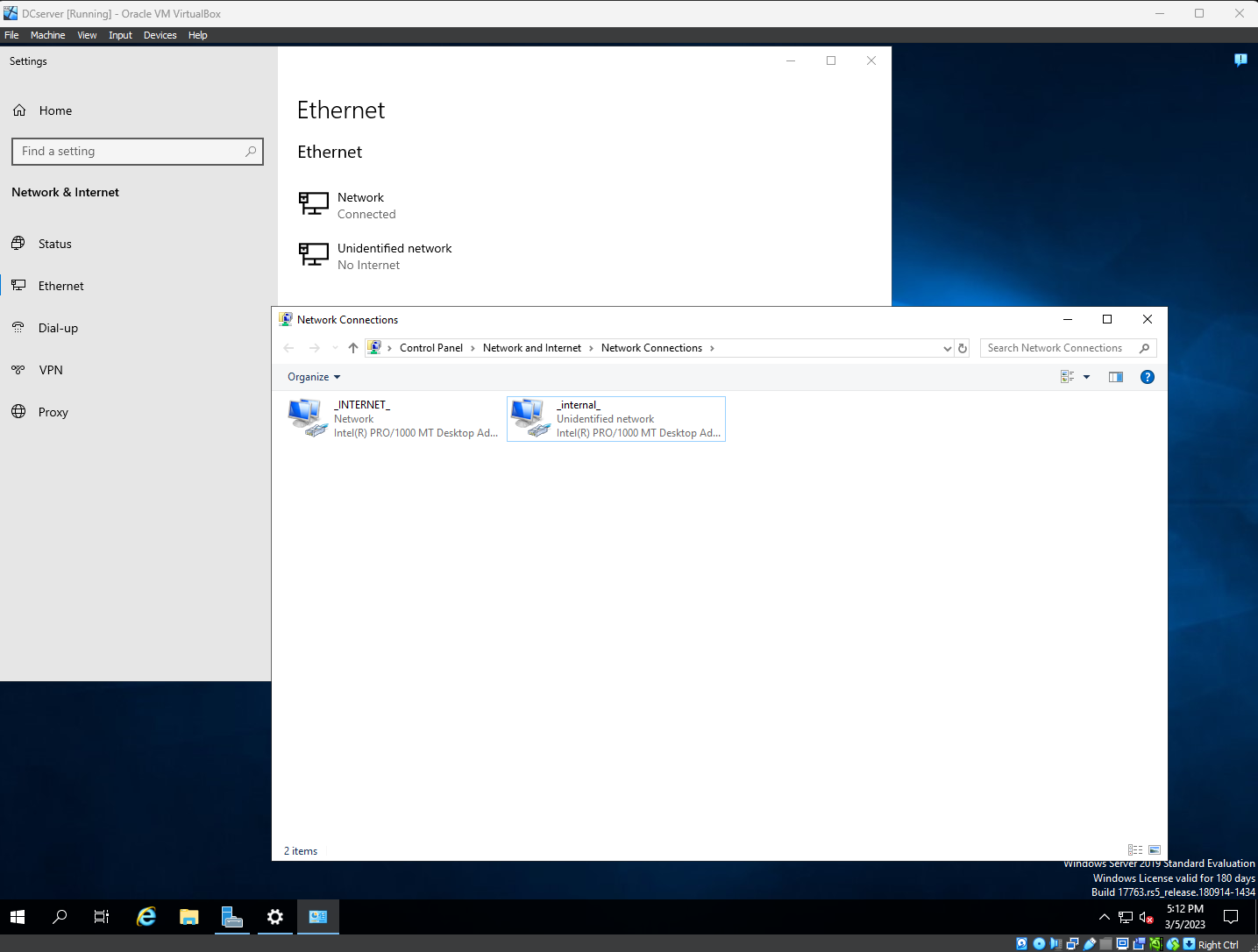Screen dimensions: 1258x952
Task: Open the Ethernet settings globe icon for Status
Action: click(x=18, y=243)
